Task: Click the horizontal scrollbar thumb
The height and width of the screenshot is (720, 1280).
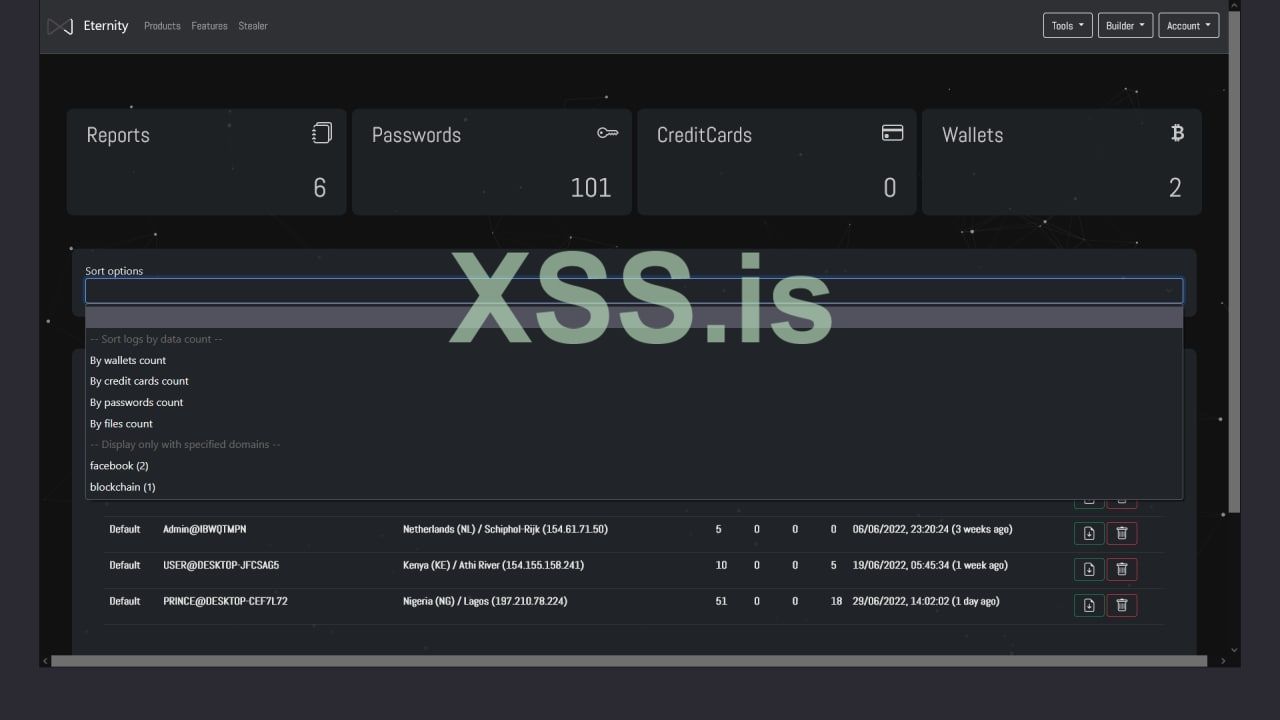Action: coord(629,661)
